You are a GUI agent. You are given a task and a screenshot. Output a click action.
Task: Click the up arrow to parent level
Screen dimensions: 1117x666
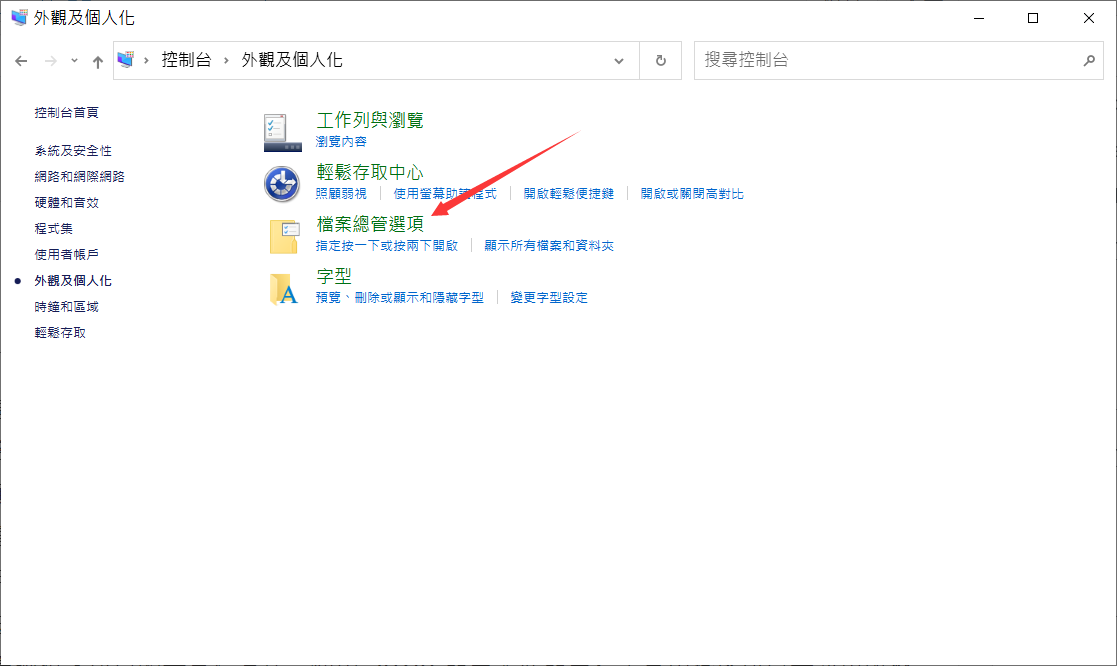(97, 61)
